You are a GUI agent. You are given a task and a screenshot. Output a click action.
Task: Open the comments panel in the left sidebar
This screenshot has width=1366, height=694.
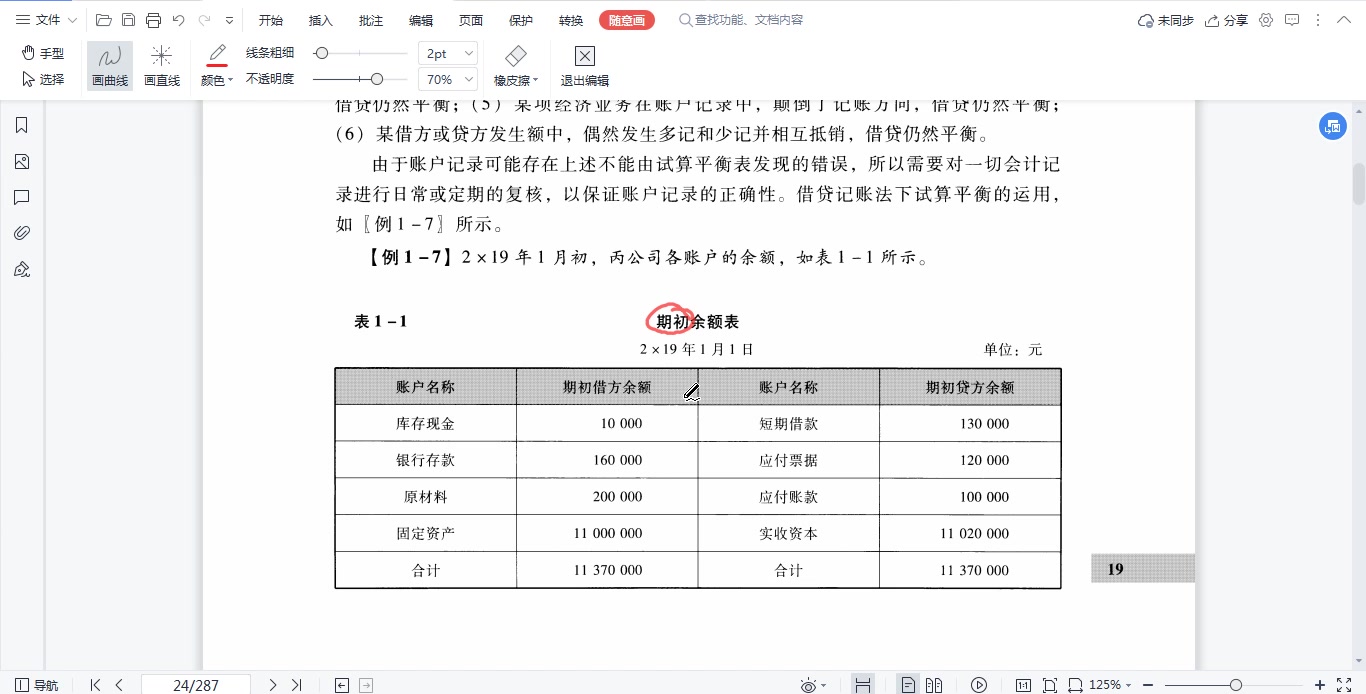coord(22,197)
